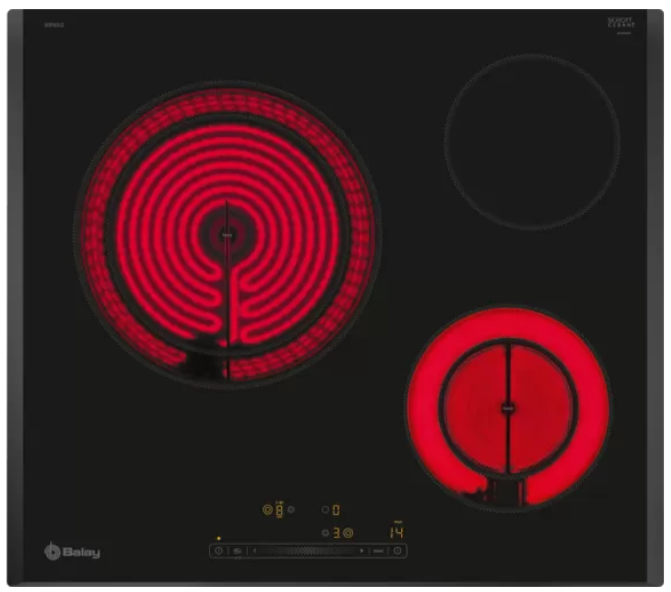Viewport: 671px width, 592px height.
Task: Tap the middle of the power level slider
Action: tap(308, 551)
